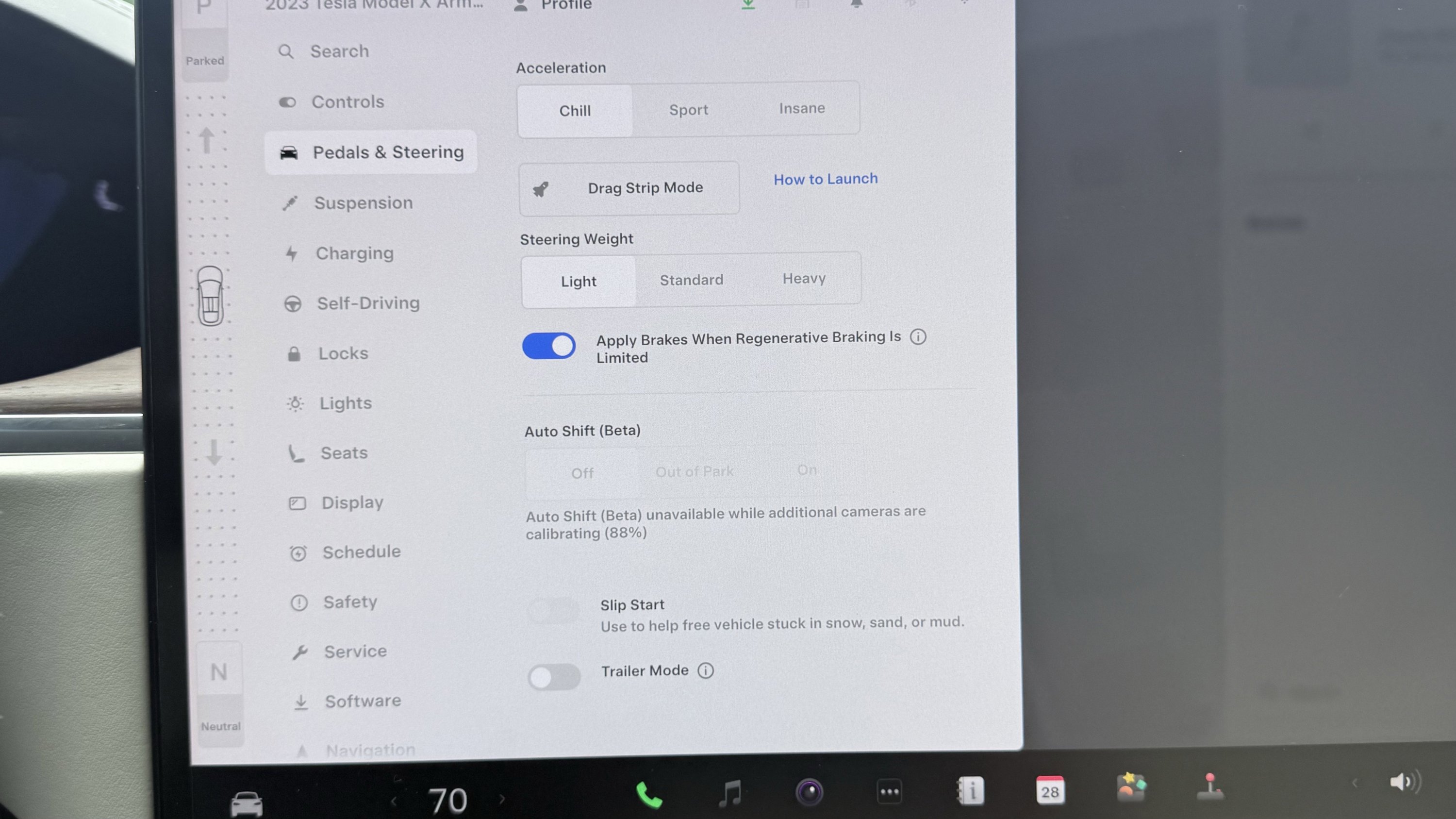
Task: Open the three-dot app launcher
Action: (x=890, y=791)
